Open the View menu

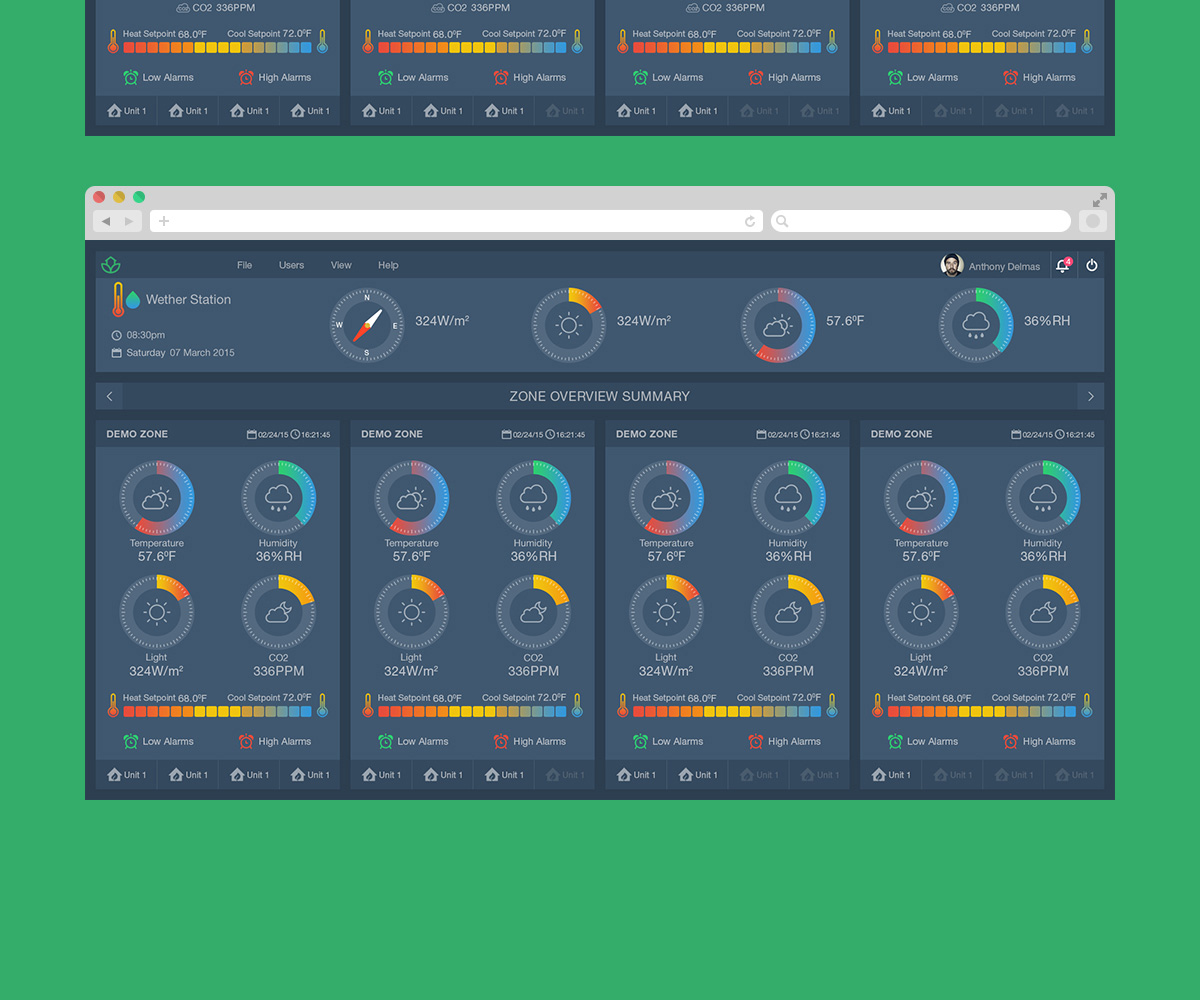tap(341, 265)
